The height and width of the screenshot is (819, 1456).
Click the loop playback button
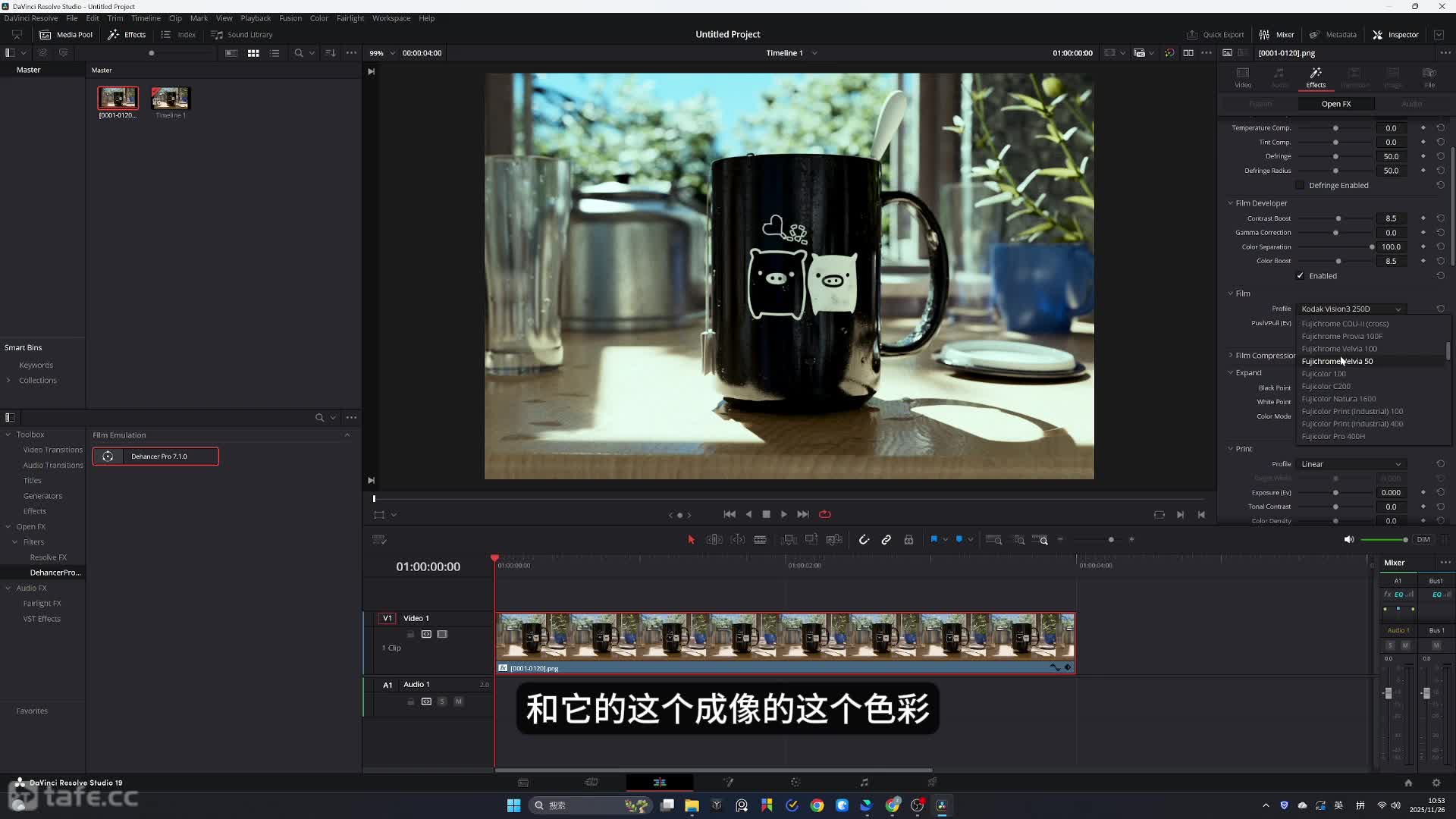point(825,514)
